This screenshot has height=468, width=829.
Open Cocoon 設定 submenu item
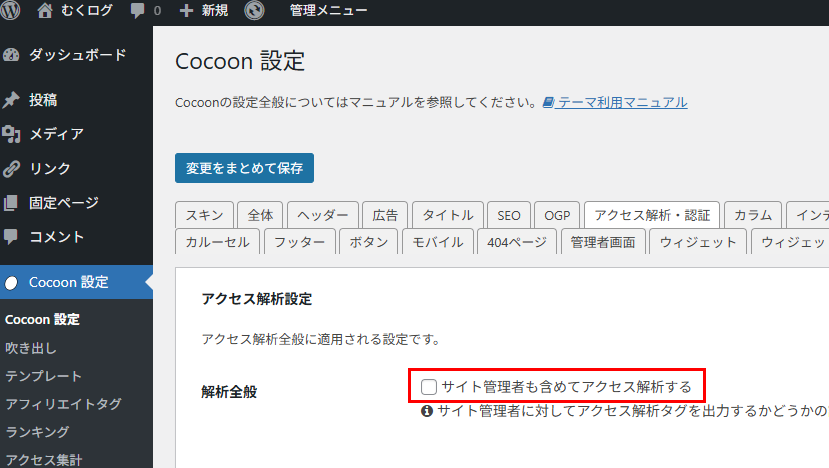(42, 319)
